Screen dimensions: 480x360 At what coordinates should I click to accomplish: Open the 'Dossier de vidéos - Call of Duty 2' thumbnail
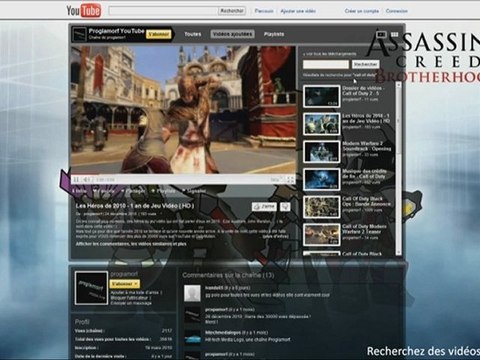(x=321, y=96)
